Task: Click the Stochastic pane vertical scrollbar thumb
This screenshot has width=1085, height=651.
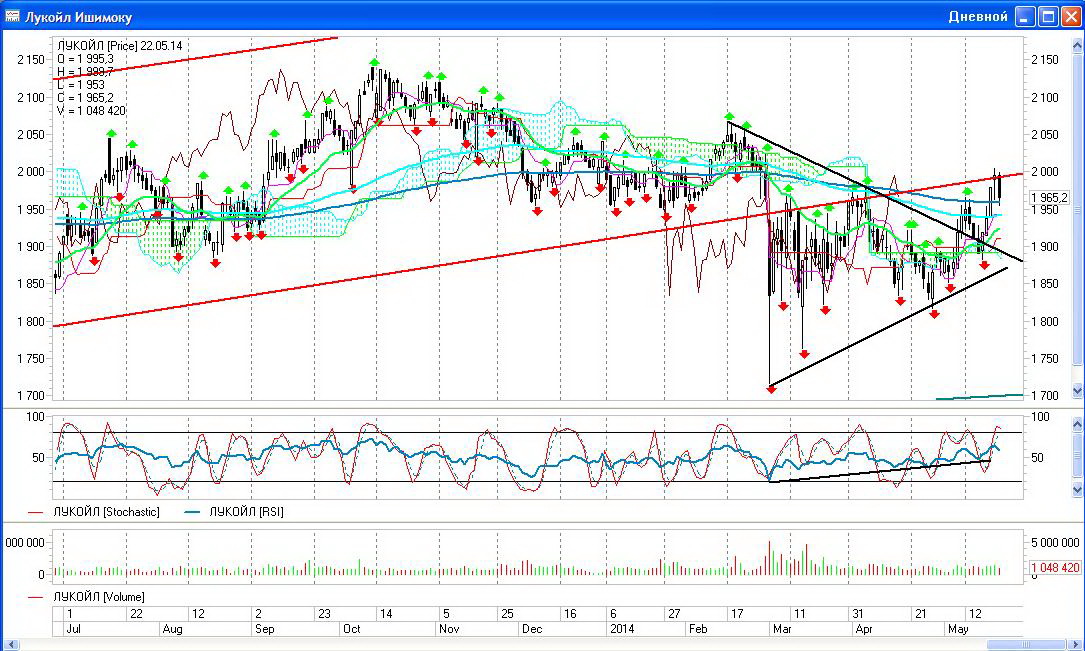Action: [1077, 456]
